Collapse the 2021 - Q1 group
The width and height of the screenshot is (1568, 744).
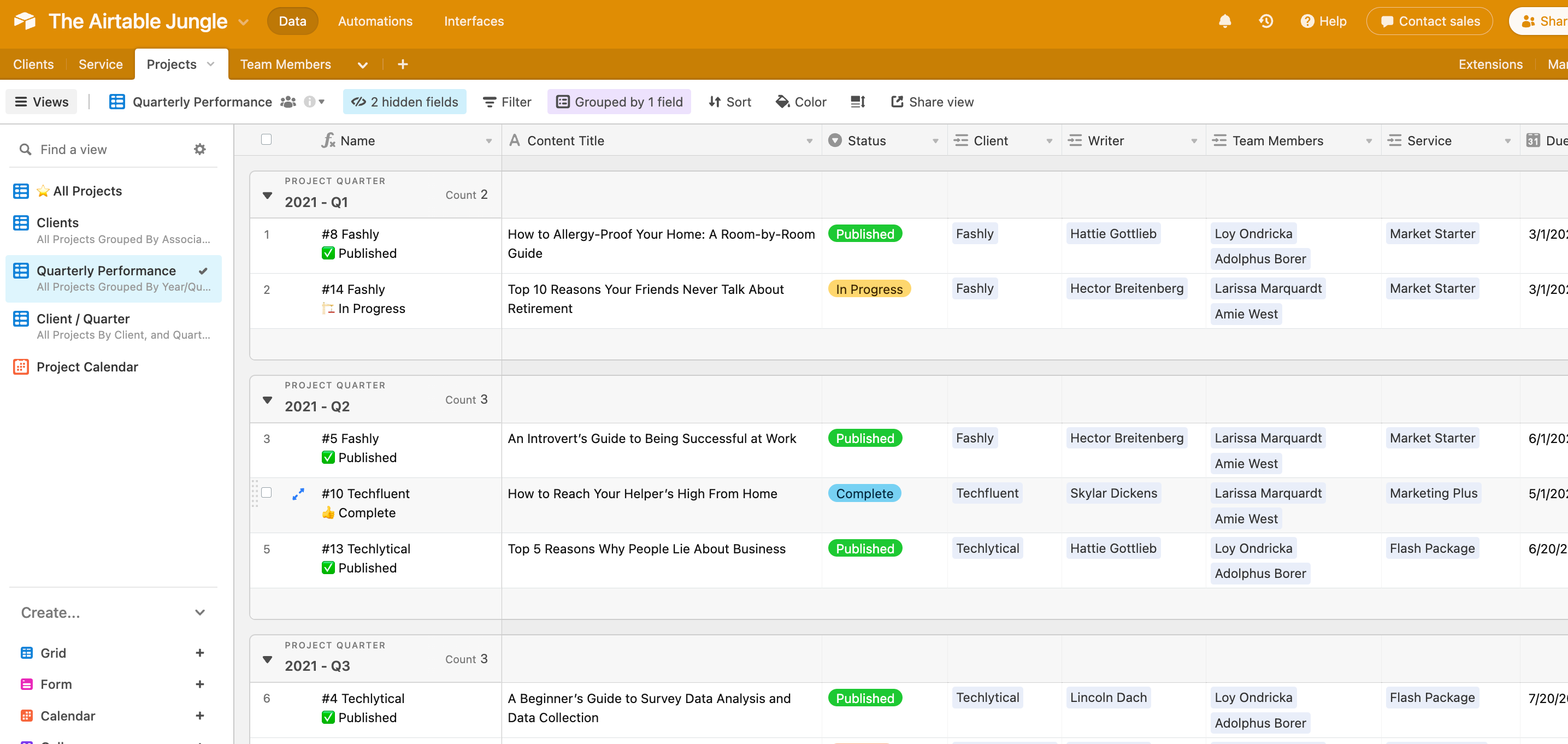point(267,196)
